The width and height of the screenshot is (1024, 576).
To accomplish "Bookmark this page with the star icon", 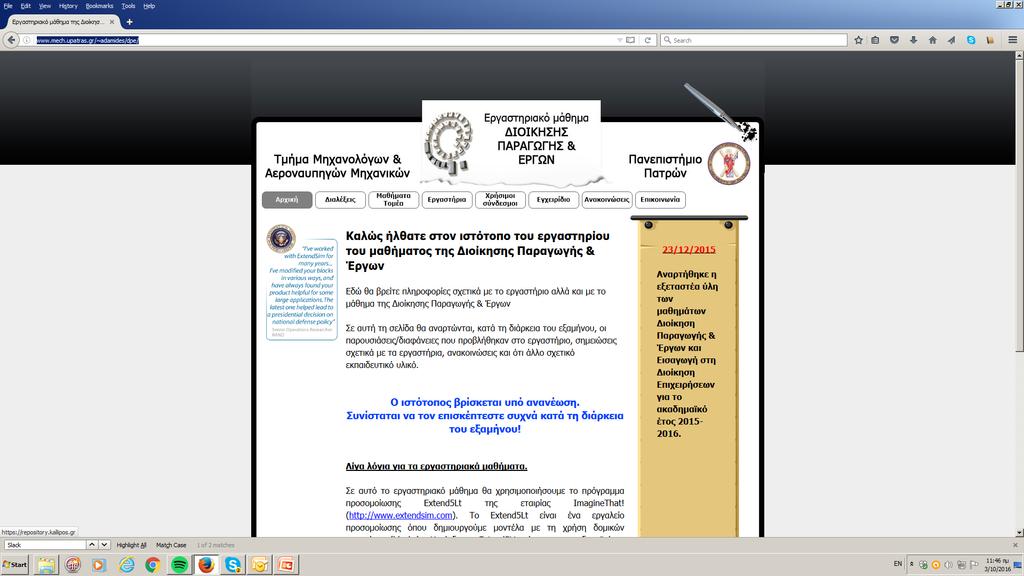I will point(858,40).
